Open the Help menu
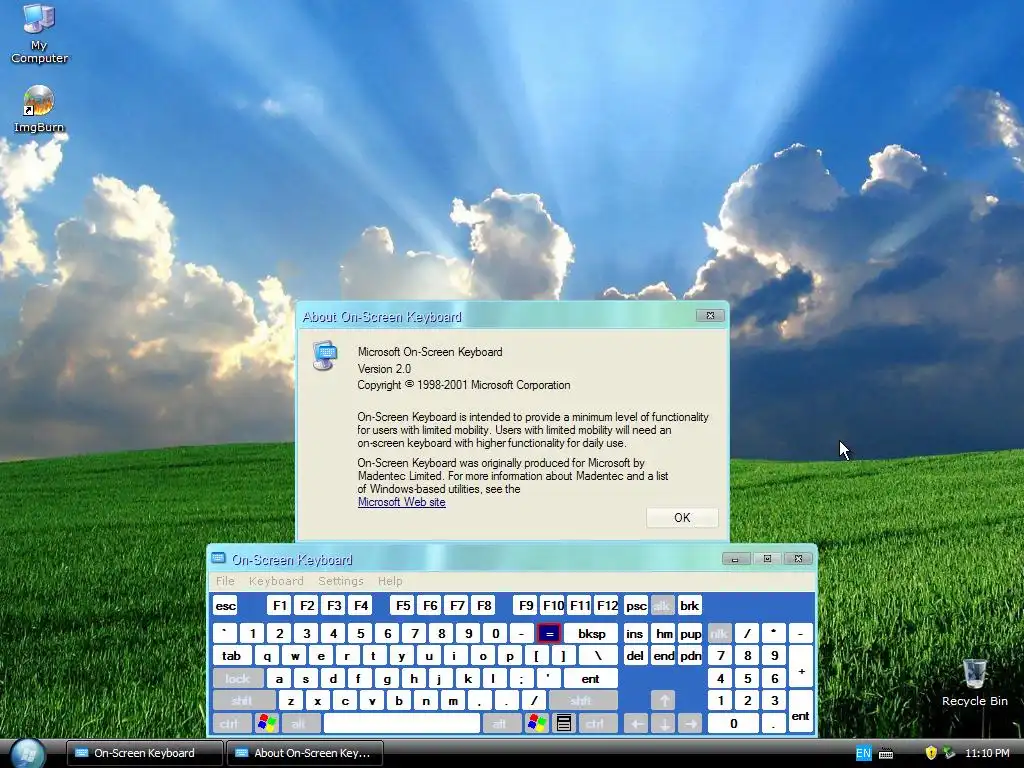The height and width of the screenshot is (768, 1024). [x=390, y=581]
